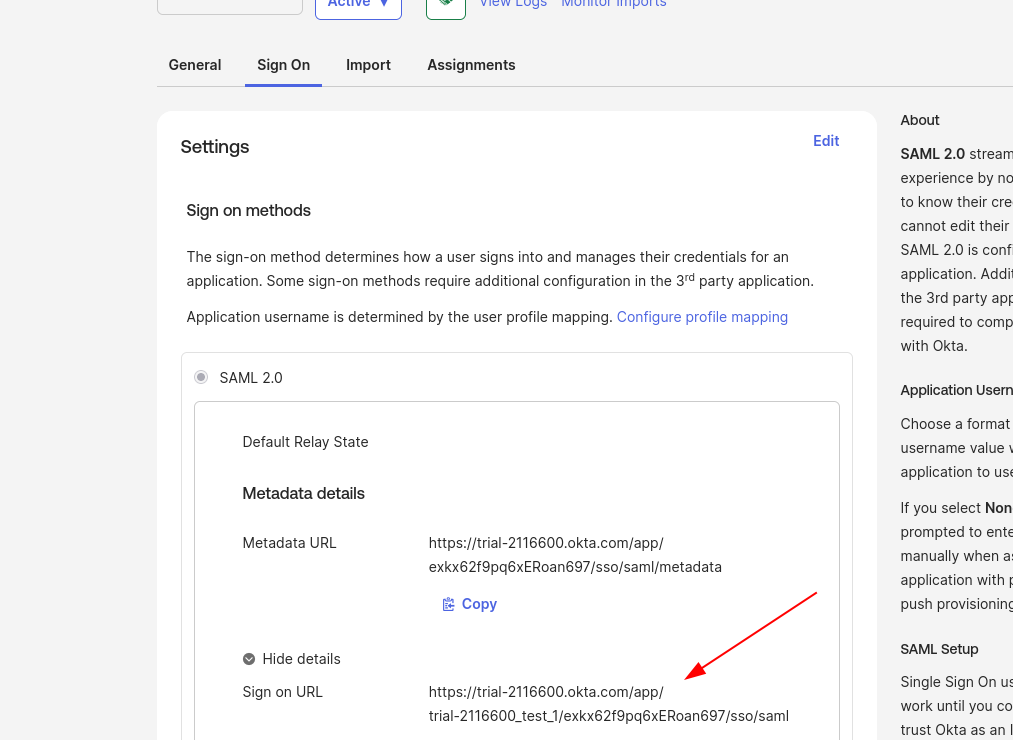Open the Import tab
Image resolution: width=1013 pixels, height=740 pixels.
[368, 65]
